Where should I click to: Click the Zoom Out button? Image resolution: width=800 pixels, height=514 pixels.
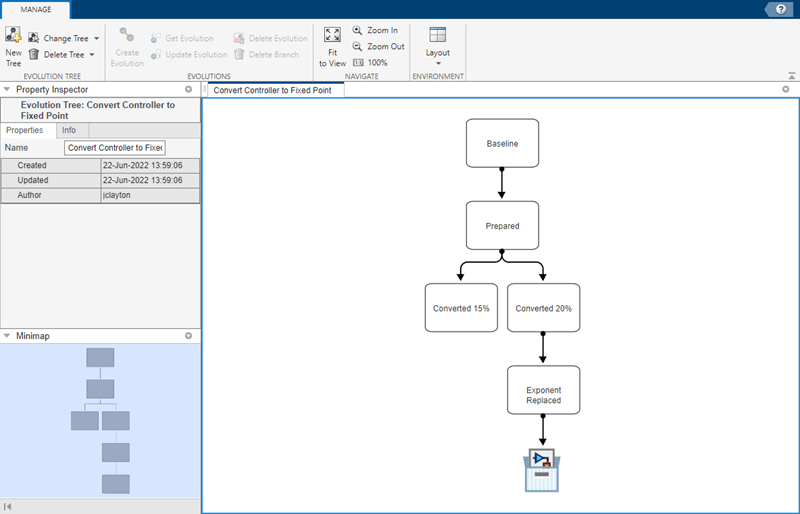[379, 46]
